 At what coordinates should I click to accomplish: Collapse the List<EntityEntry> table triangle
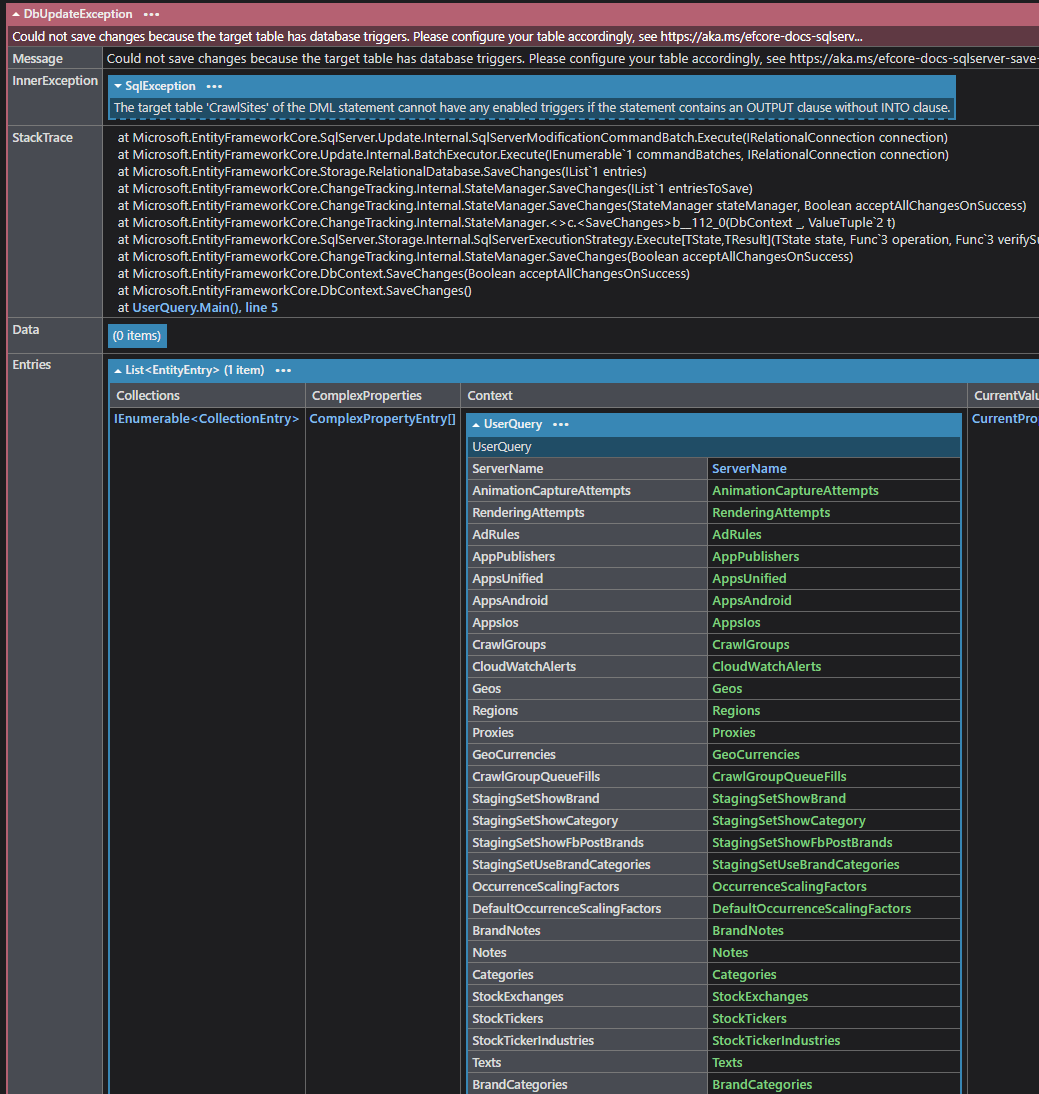pos(118,370)
